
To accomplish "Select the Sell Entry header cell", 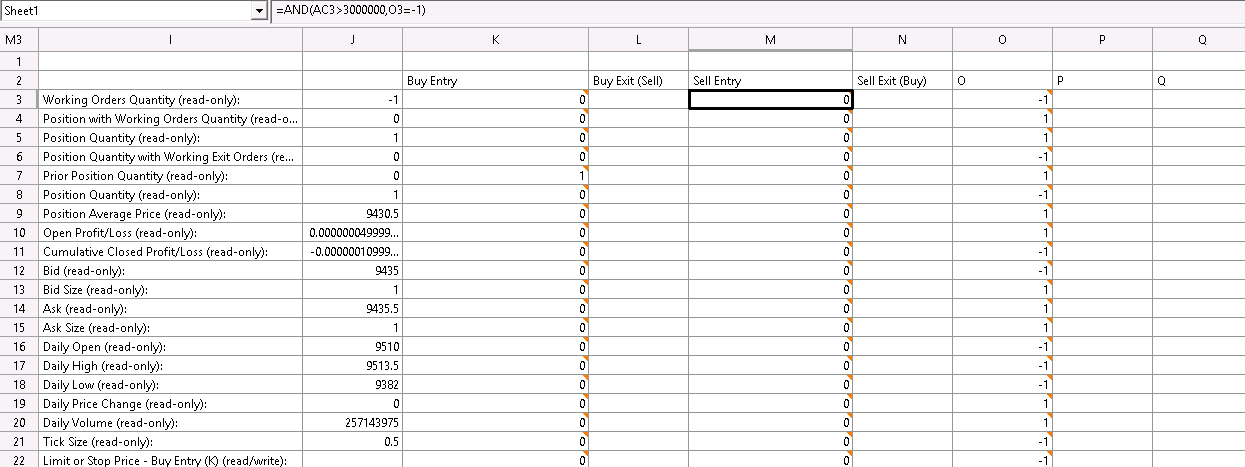I will (770, 81).
